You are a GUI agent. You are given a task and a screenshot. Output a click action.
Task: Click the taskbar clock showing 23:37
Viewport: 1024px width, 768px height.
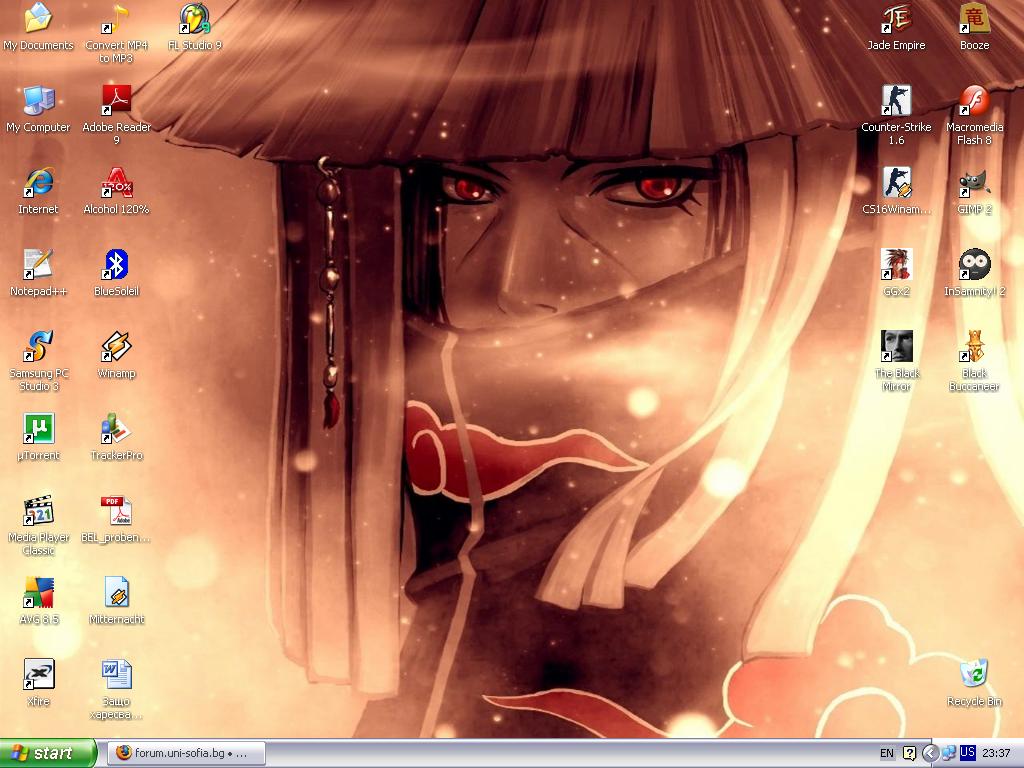coord(996,753)
